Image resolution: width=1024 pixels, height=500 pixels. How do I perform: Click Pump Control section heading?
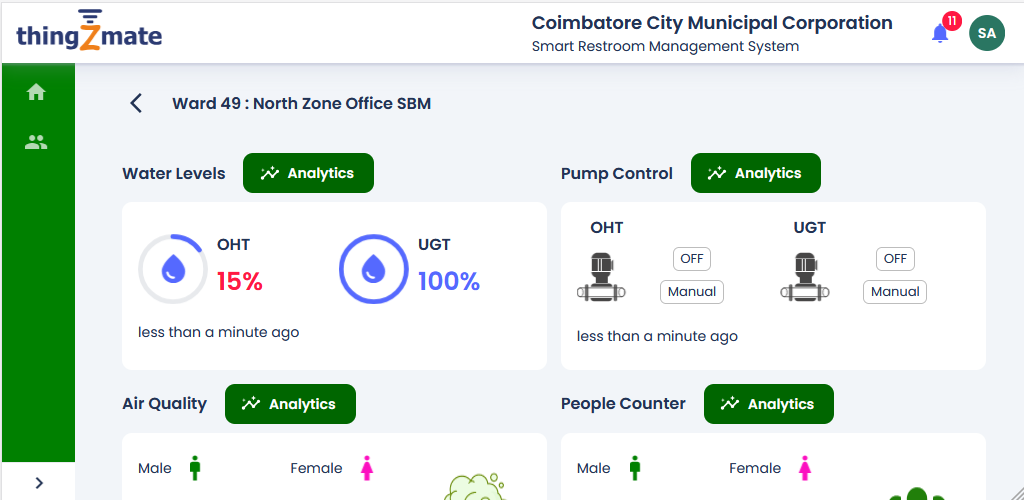click(x=616, y=174)
